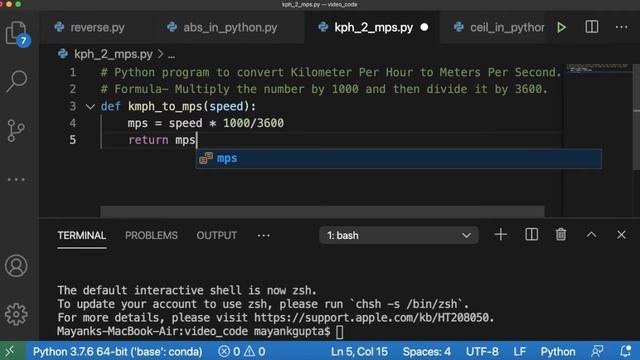Click the editor vertical scrollbar
The image size is (640, 360).
tap(636, 116)
